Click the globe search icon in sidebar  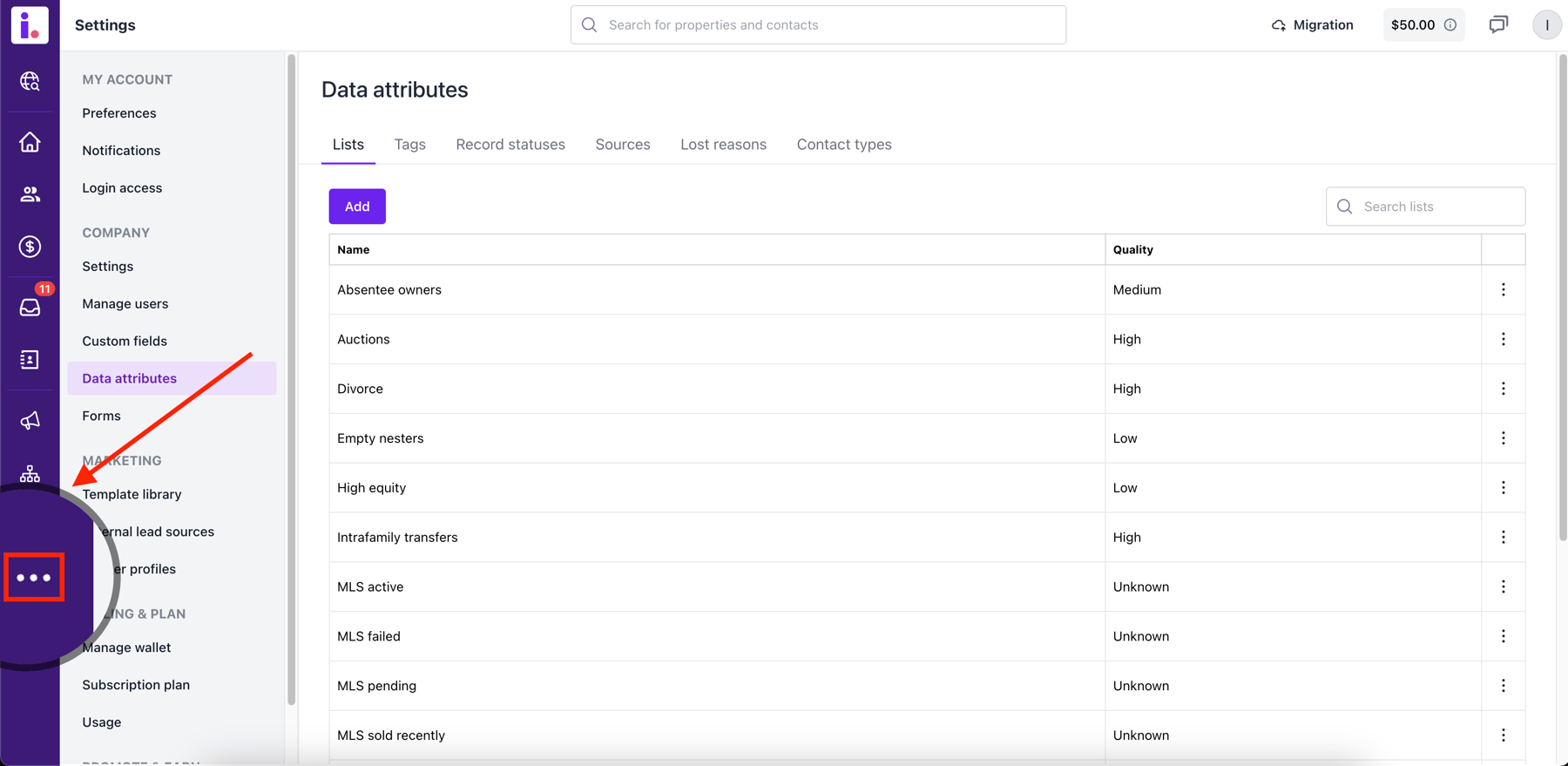(x=30, y=81)
